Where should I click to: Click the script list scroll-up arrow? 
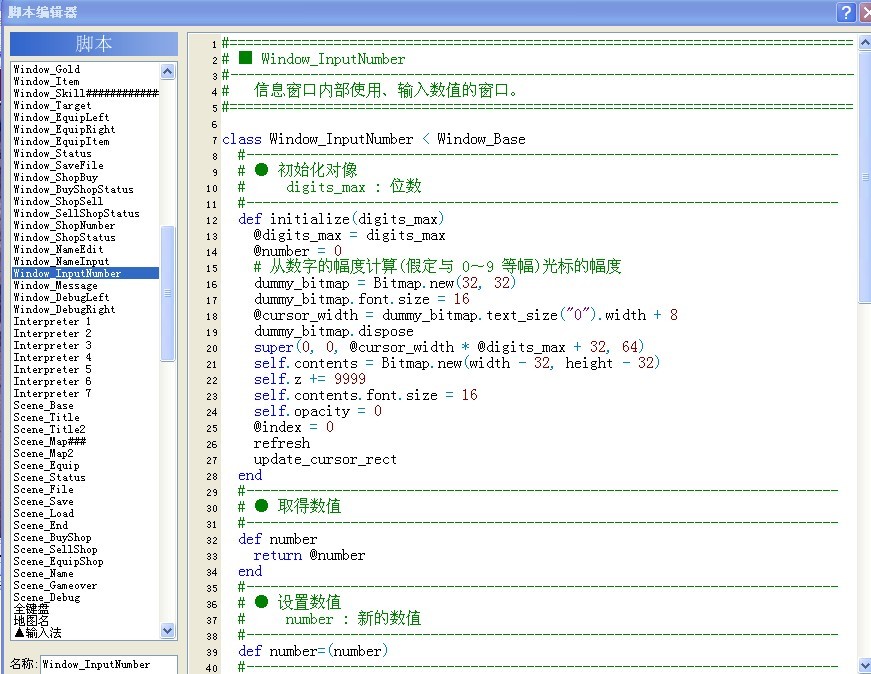pyautogui.click(x=167, y=71)
